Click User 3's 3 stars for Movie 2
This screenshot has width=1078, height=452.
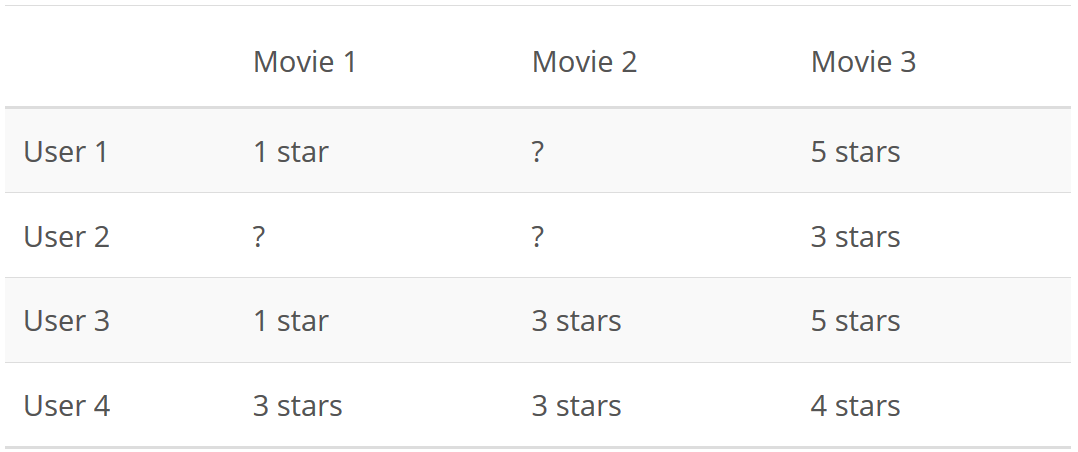(576, 321)
